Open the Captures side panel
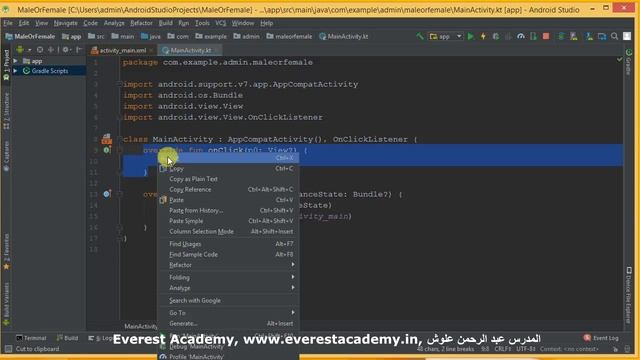The image size is (640, 360). pos(6,156)
